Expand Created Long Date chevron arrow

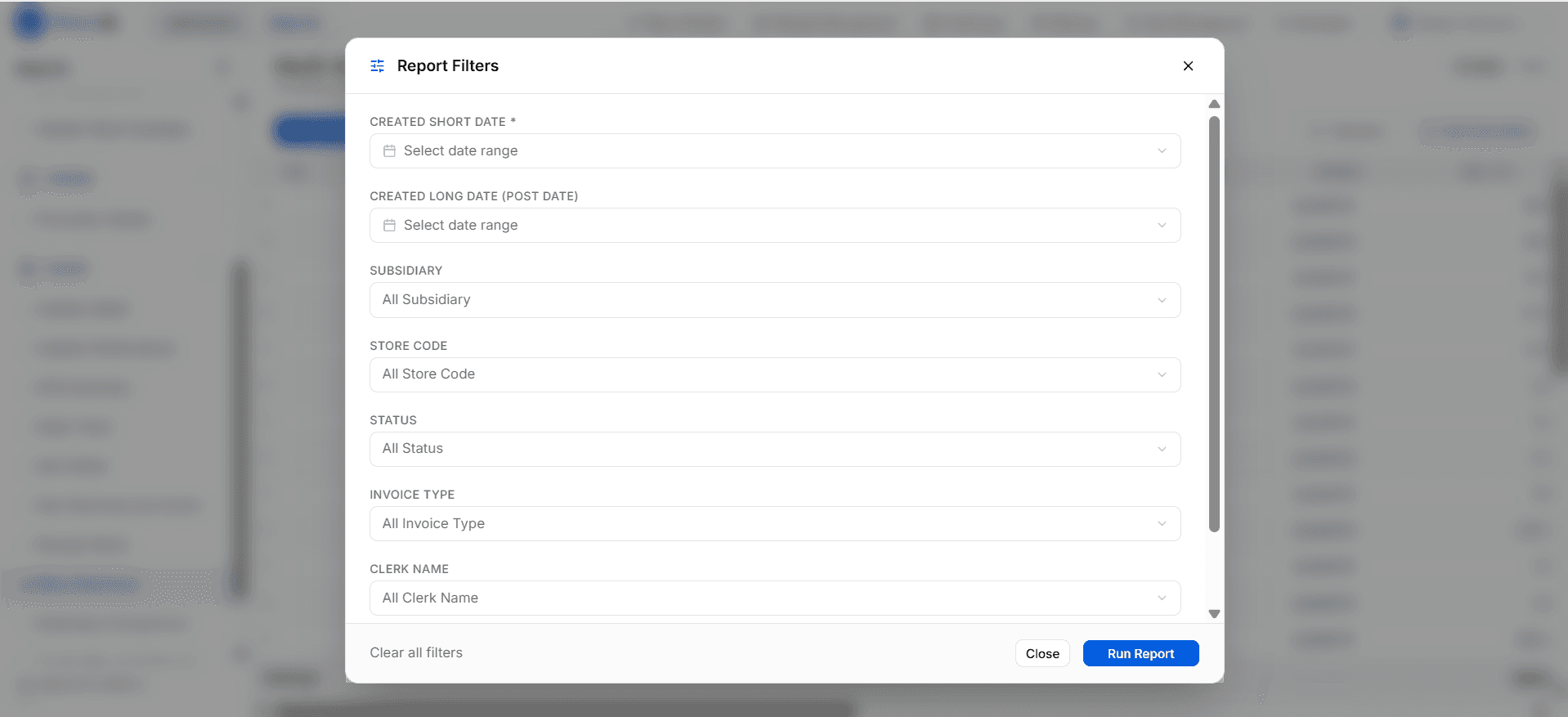pos(1162,226)
